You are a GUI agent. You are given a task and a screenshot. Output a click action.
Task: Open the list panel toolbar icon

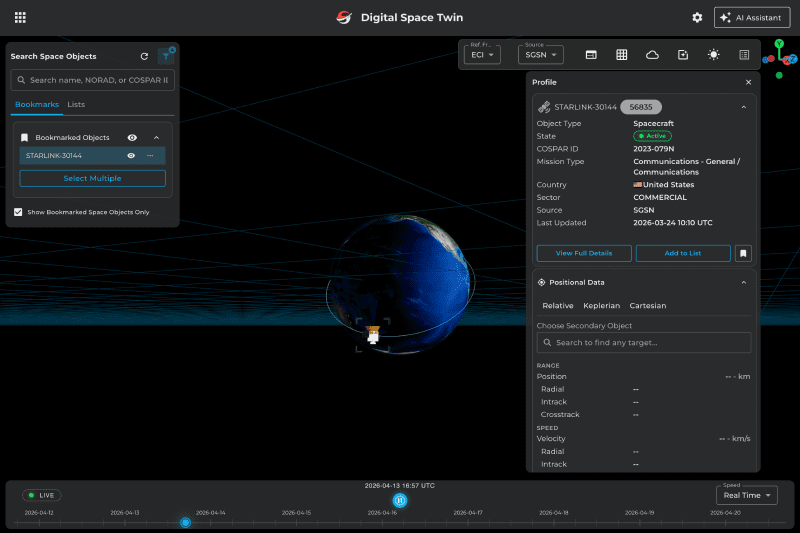pos(744,55)
